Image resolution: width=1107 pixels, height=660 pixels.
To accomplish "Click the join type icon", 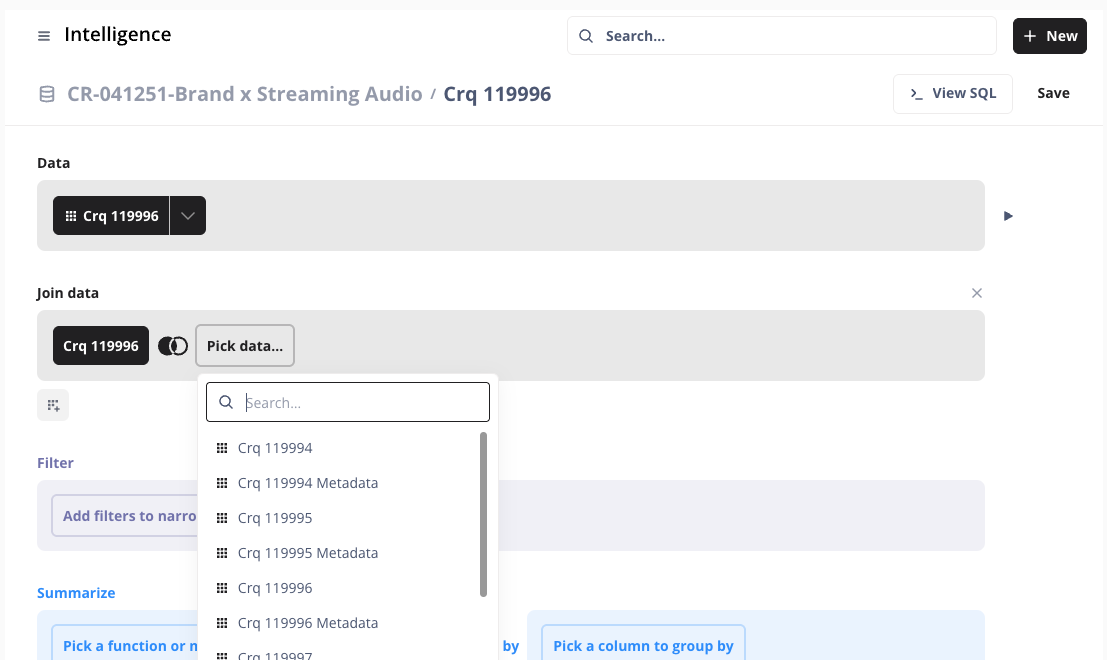I will coord(173,346).
